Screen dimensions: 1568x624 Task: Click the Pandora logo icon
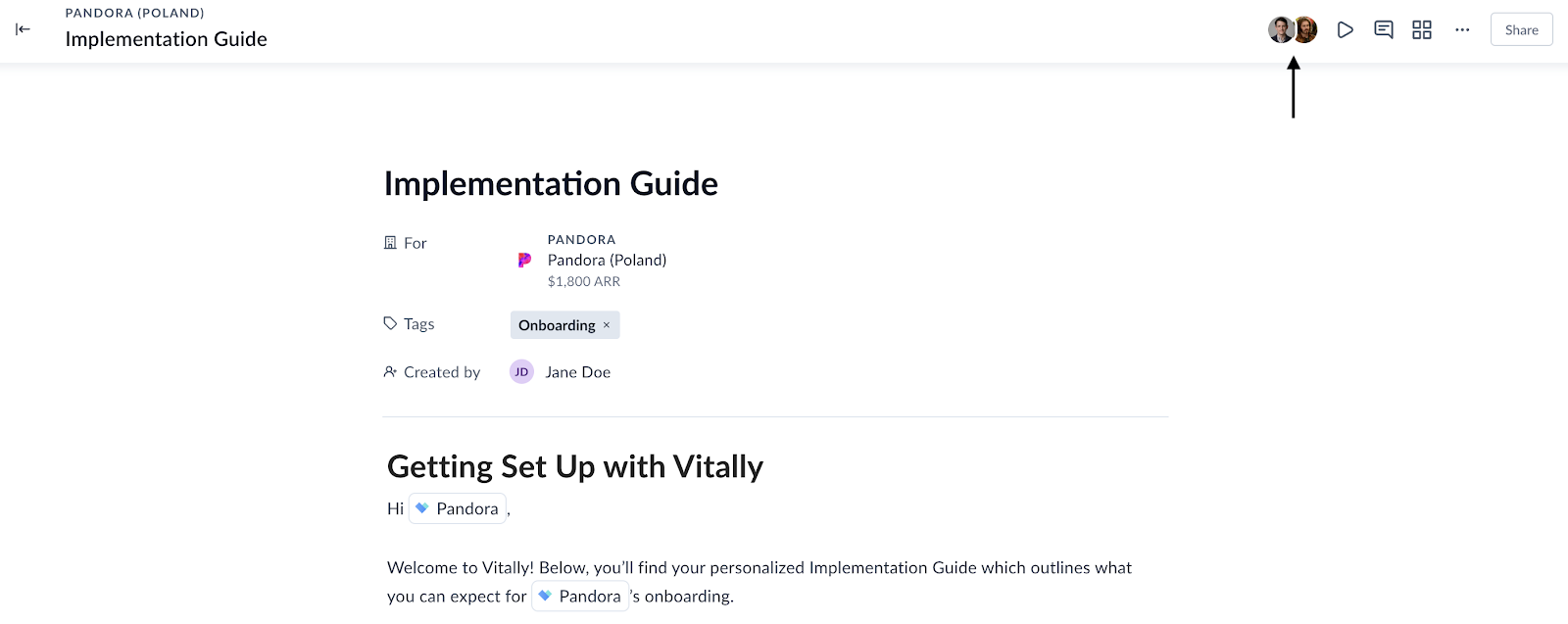pyautogui.click(x=524, y=260)
